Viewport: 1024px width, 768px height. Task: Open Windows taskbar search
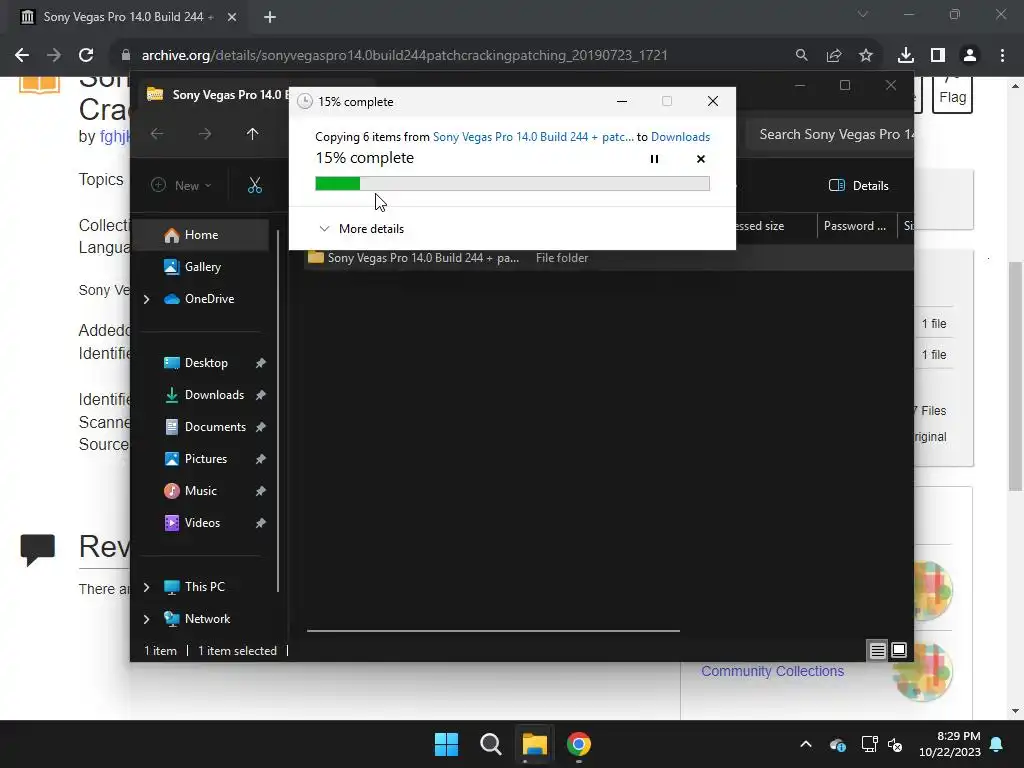pyautogui.click(x=490, y=744)
